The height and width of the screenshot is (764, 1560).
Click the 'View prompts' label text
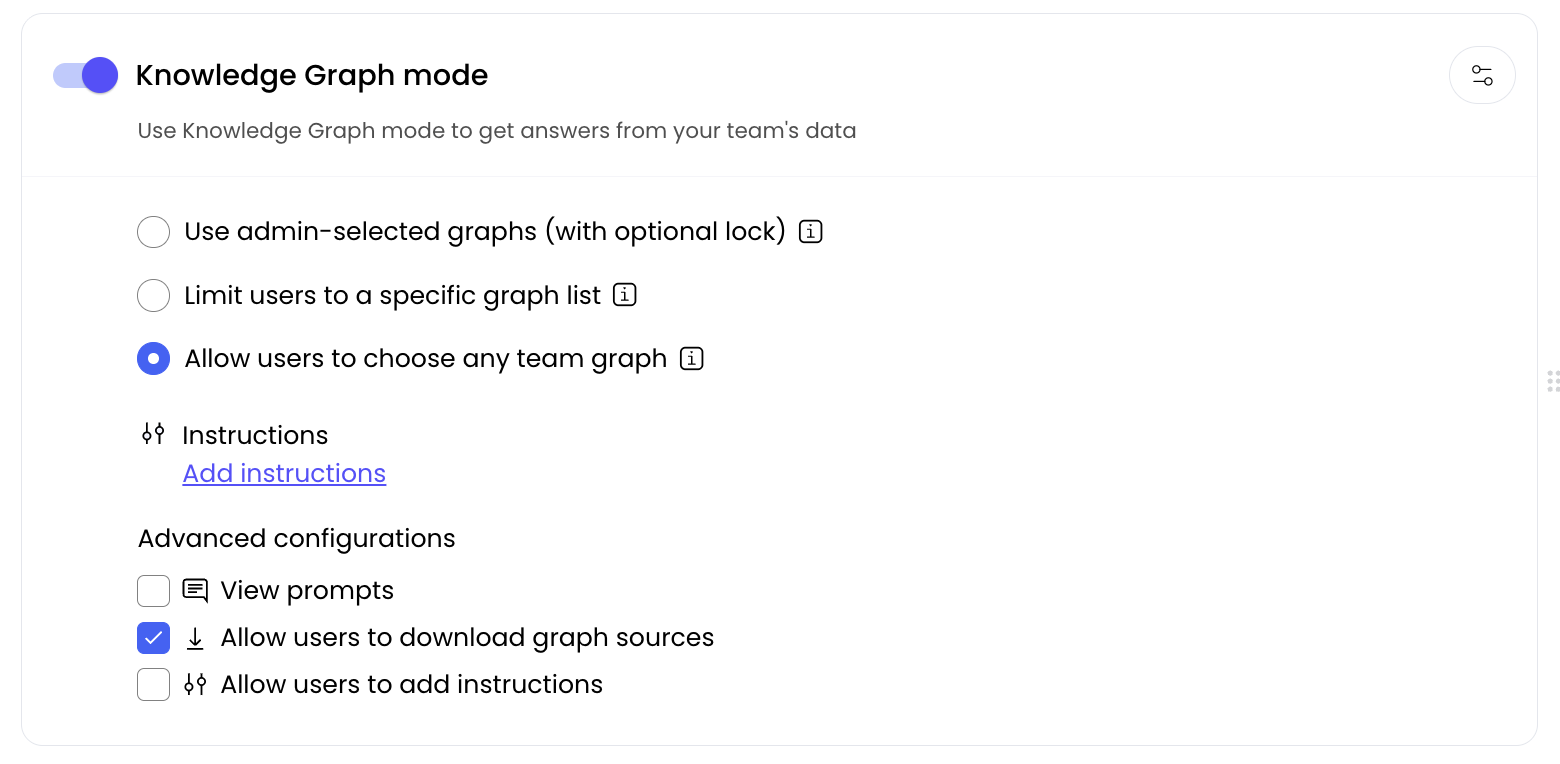coord(307,591)
